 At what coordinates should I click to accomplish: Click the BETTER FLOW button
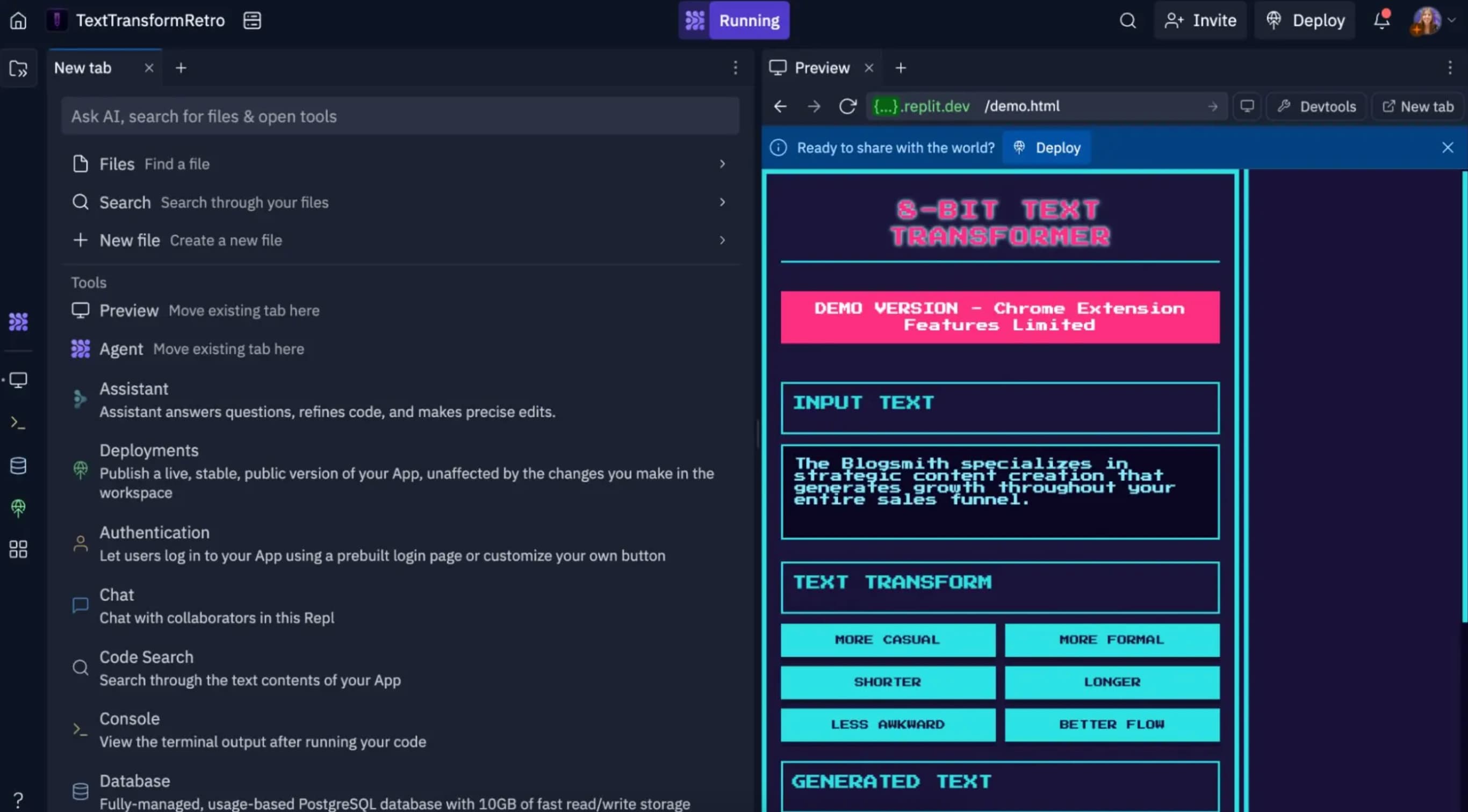1112,725
